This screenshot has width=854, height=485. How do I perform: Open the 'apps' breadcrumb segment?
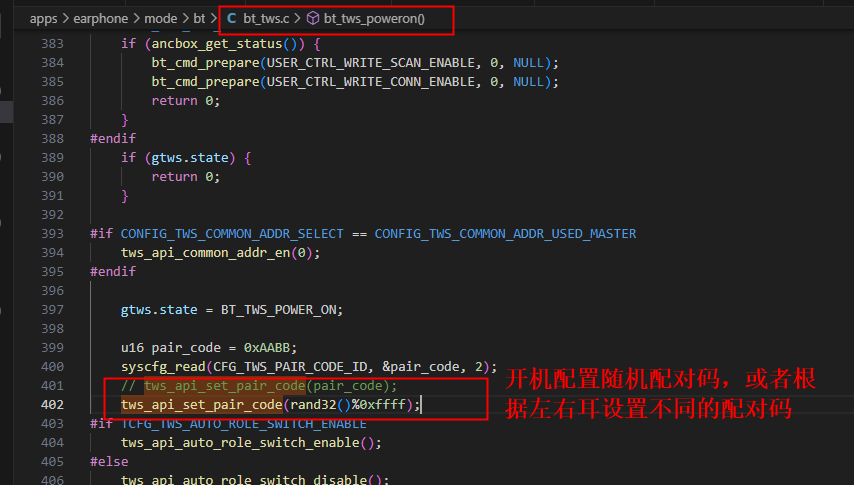pos(44,19)
